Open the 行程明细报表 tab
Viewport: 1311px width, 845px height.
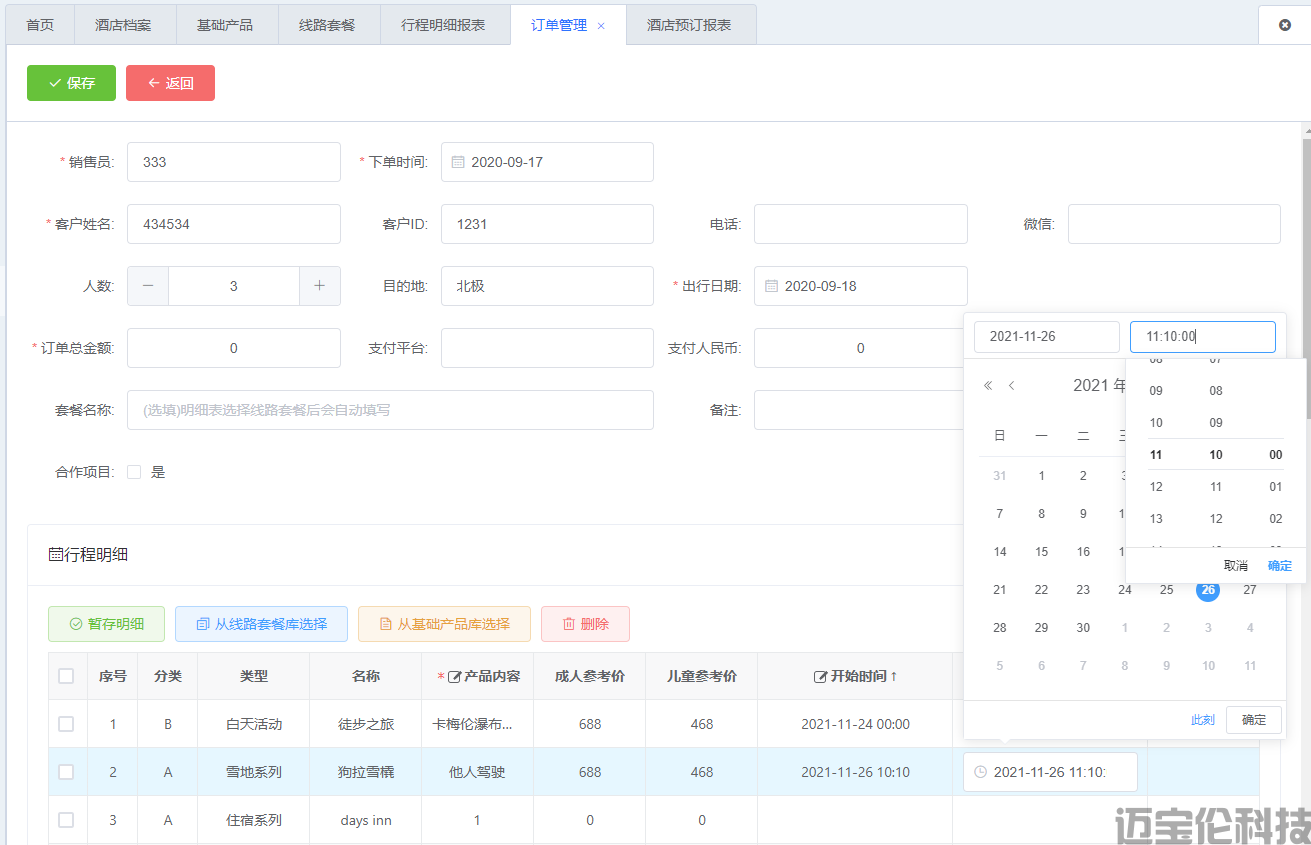click(x=443, y=25)
